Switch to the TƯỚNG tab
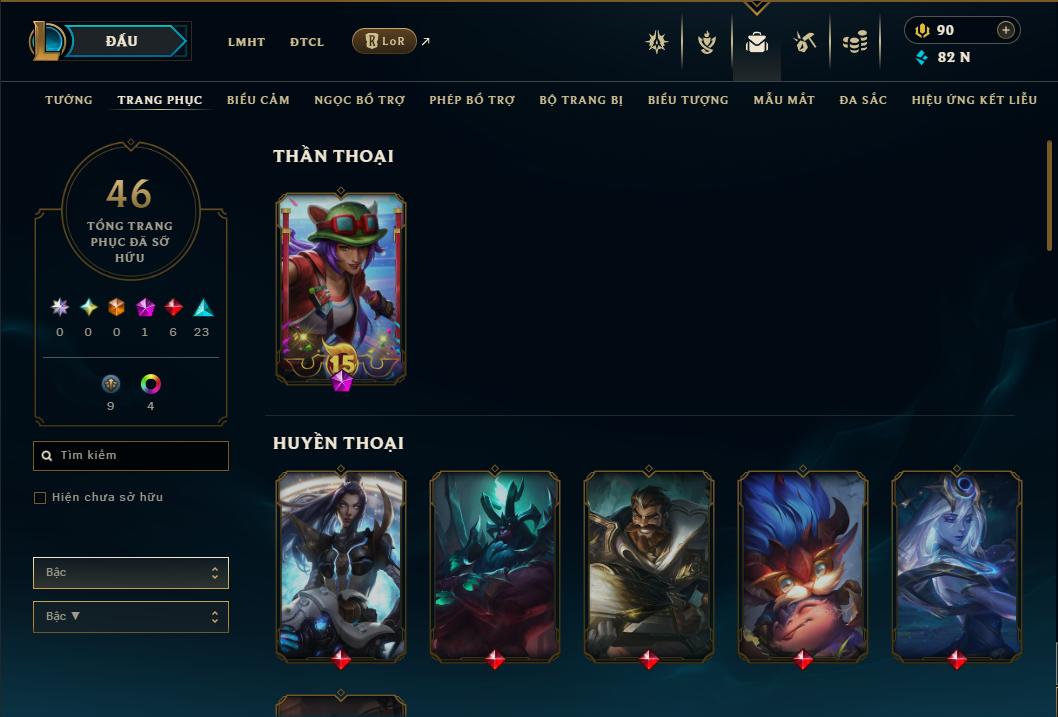The width and height of the screenshot is (1058, 717). pos(69,100)
